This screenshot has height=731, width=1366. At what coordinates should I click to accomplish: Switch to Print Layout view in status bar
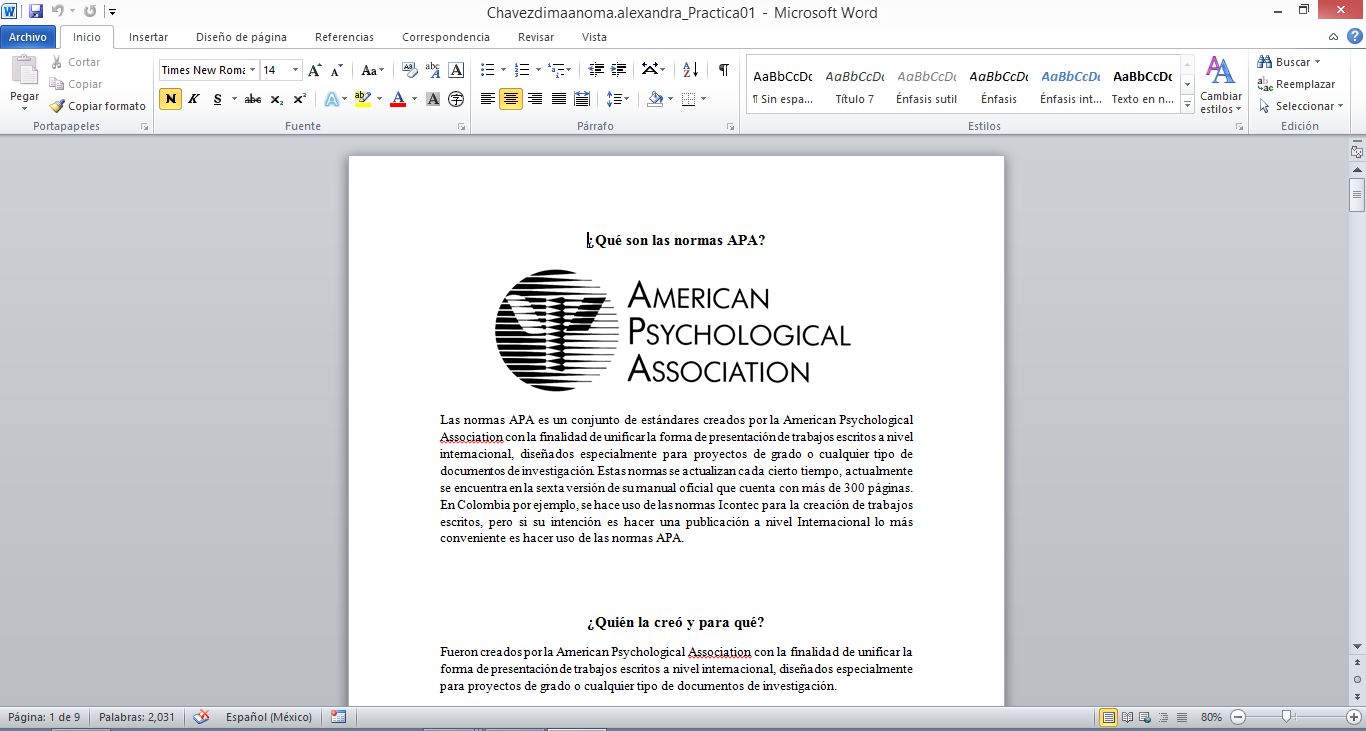[1109, 717]
